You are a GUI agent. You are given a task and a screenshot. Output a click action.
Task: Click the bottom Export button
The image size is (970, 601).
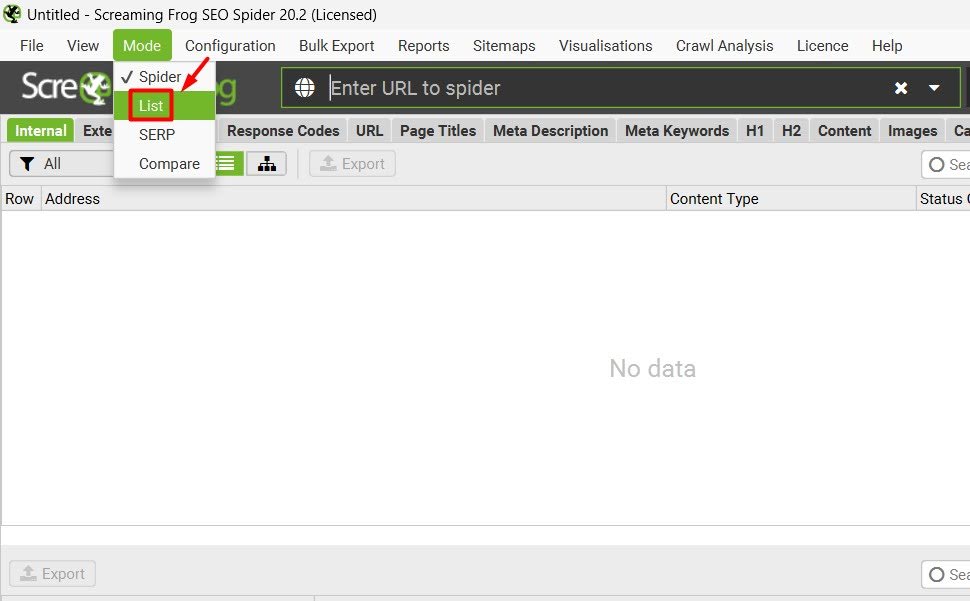tap(53, 574)
